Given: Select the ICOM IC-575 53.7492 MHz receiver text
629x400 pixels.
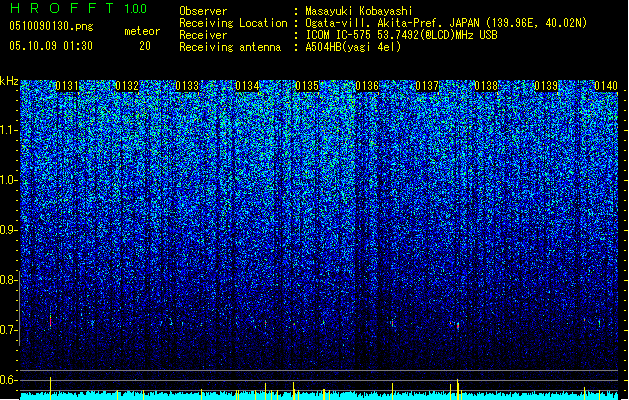Looking at the screenshot, I should pyautogui.click(x=401, y=35).
